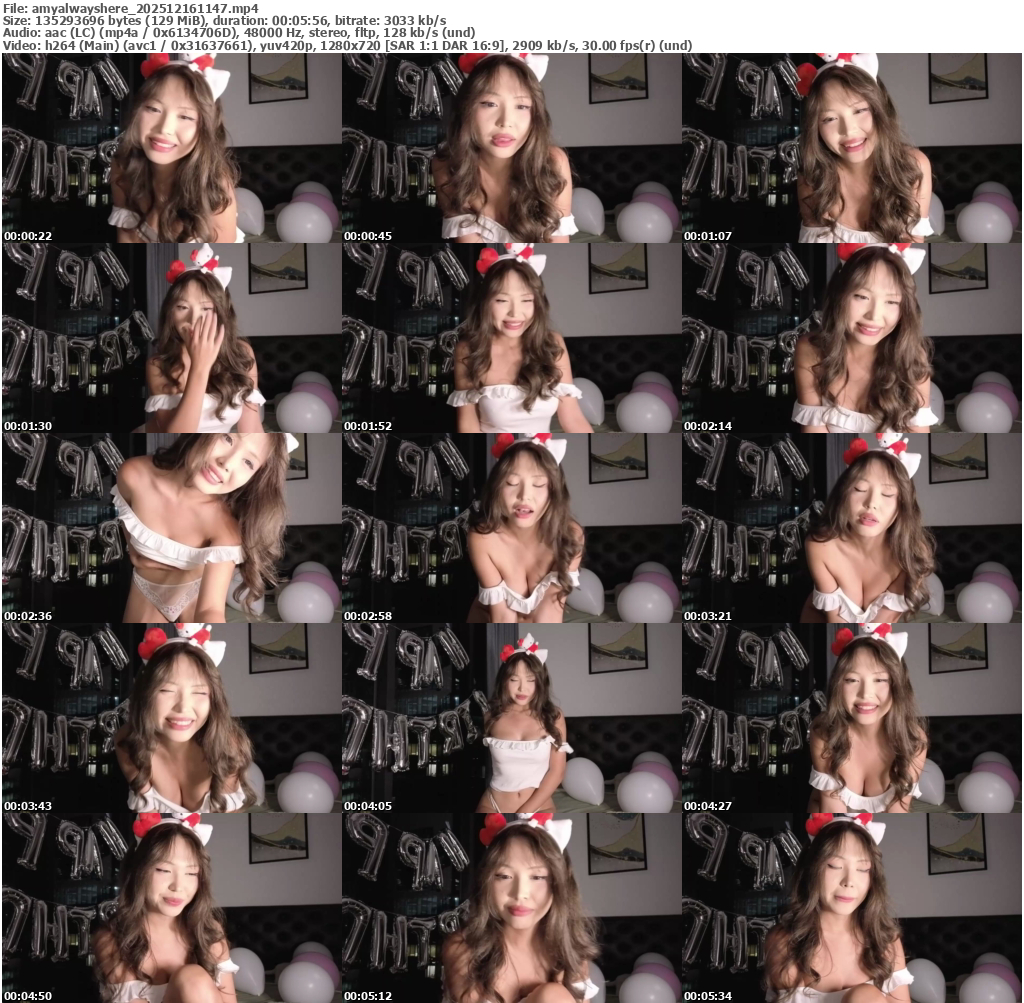Select the thumbnail timestamped 00:01:52

coord(511,338)
